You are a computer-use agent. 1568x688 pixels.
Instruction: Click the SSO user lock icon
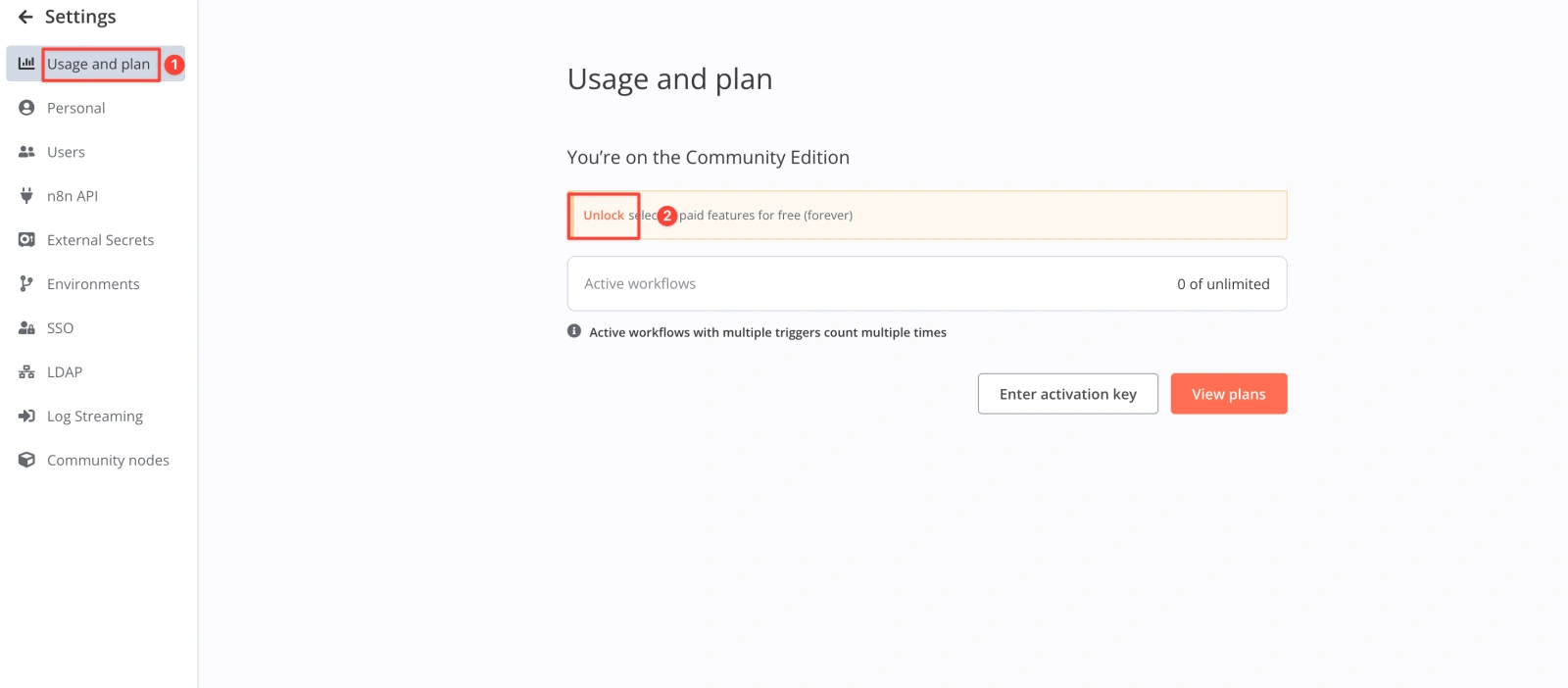click(x=26, y=328)
